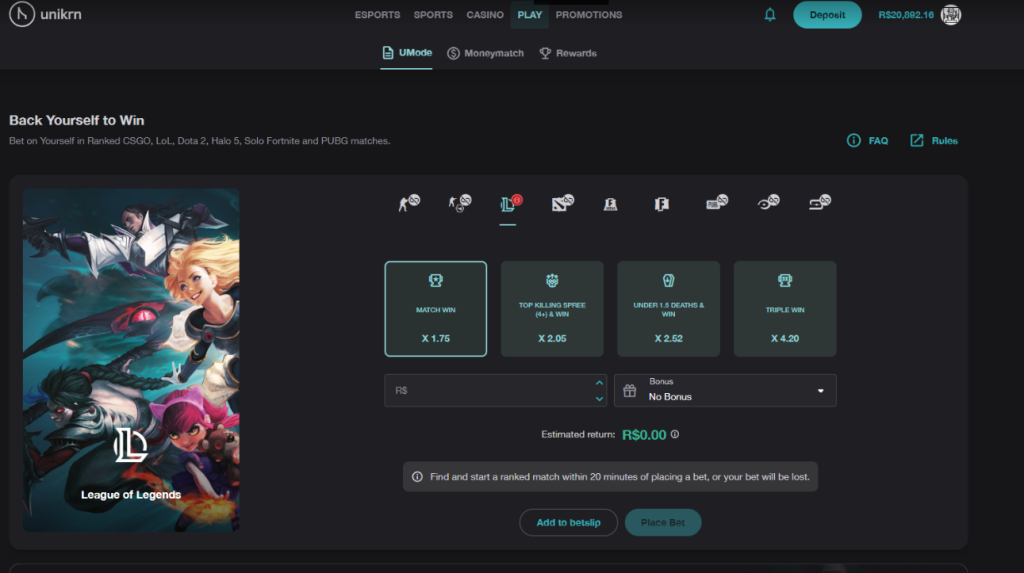1024x573 pixels.
Task: Open the PROMOTIONS menu
Action: tap(589, 14)
